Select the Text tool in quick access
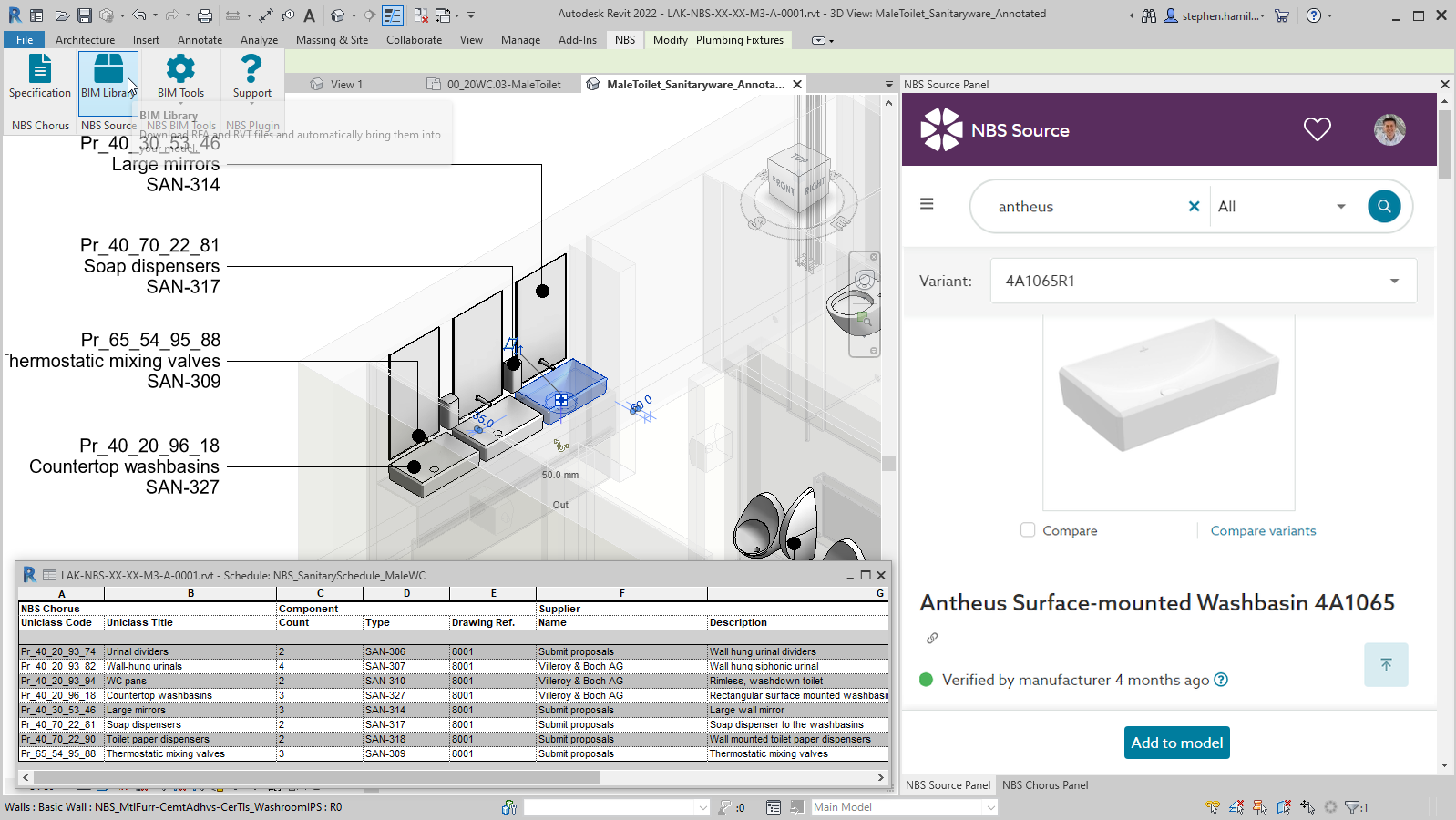The image size is (1456, 820). (x=310, y=15)
